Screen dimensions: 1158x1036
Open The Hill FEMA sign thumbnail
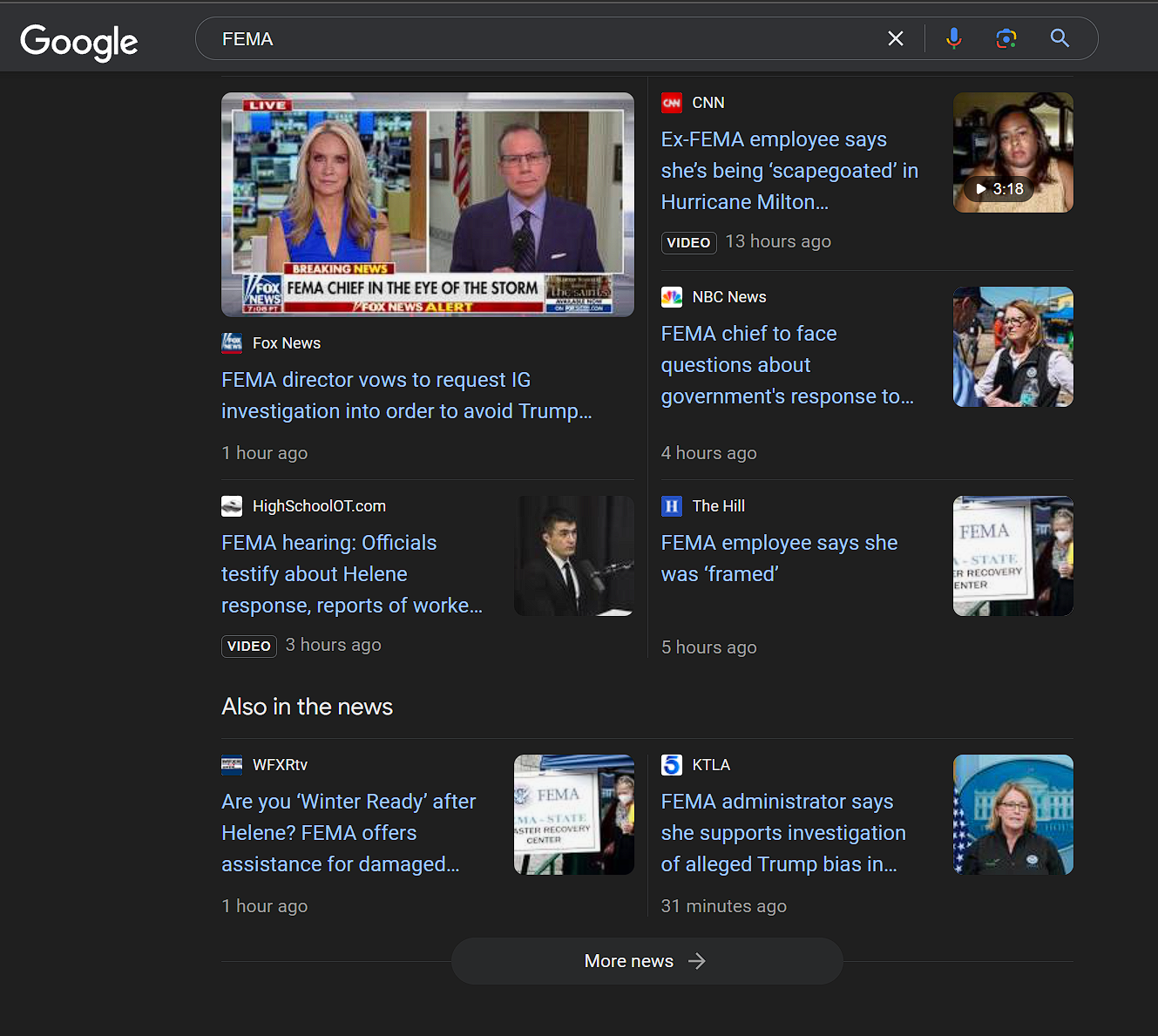(x=1013, y=556)
